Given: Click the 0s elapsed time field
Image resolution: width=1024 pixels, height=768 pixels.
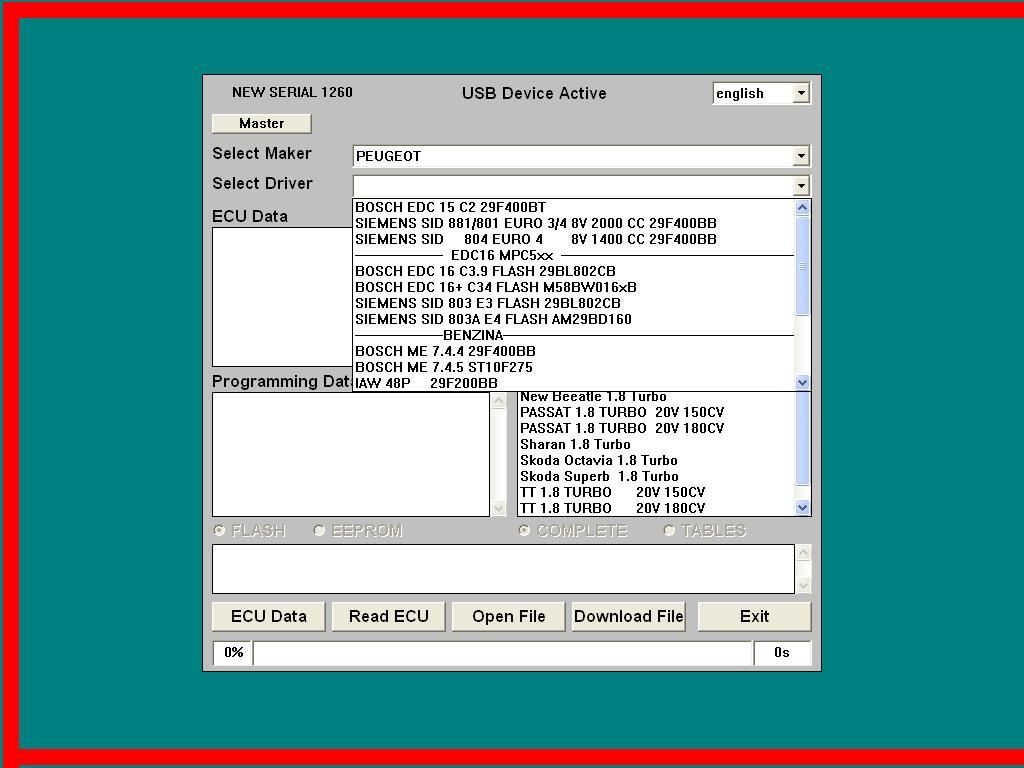Looking at the screenshot, I should (x=782, y=652).
